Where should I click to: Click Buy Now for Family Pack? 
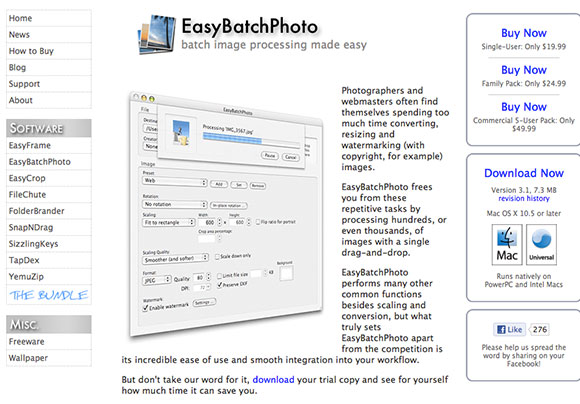point(523,70)
